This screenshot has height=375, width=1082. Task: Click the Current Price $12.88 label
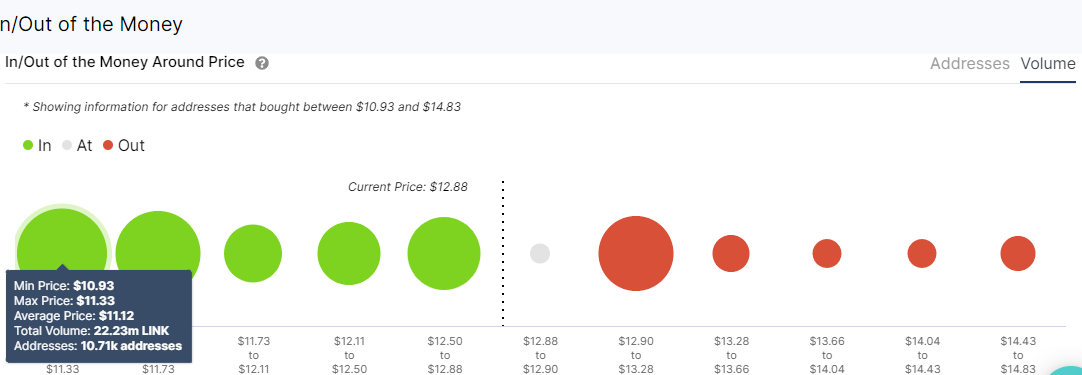[408, 186]
